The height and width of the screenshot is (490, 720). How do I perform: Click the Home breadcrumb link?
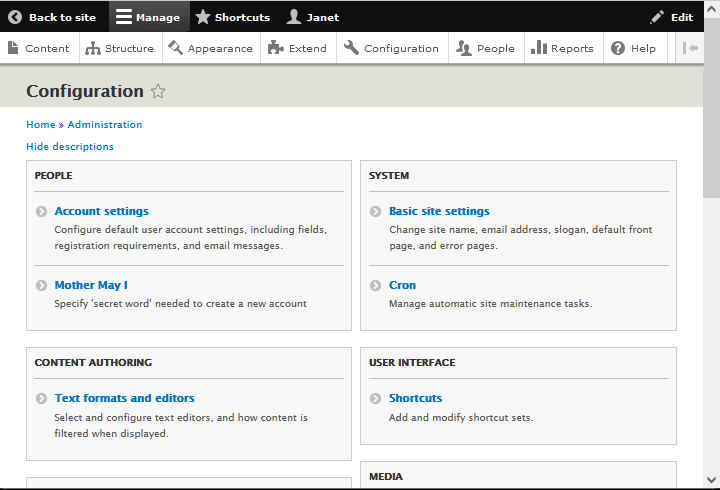coord(40,125)
